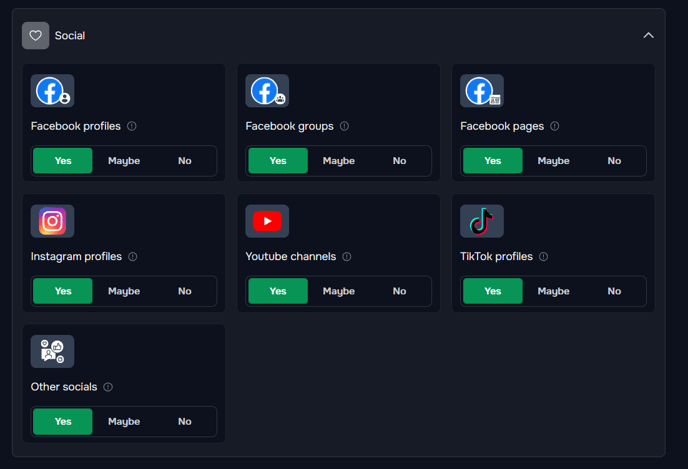Open info tooltip next to Facebook groups

click(x=344, y=126)
